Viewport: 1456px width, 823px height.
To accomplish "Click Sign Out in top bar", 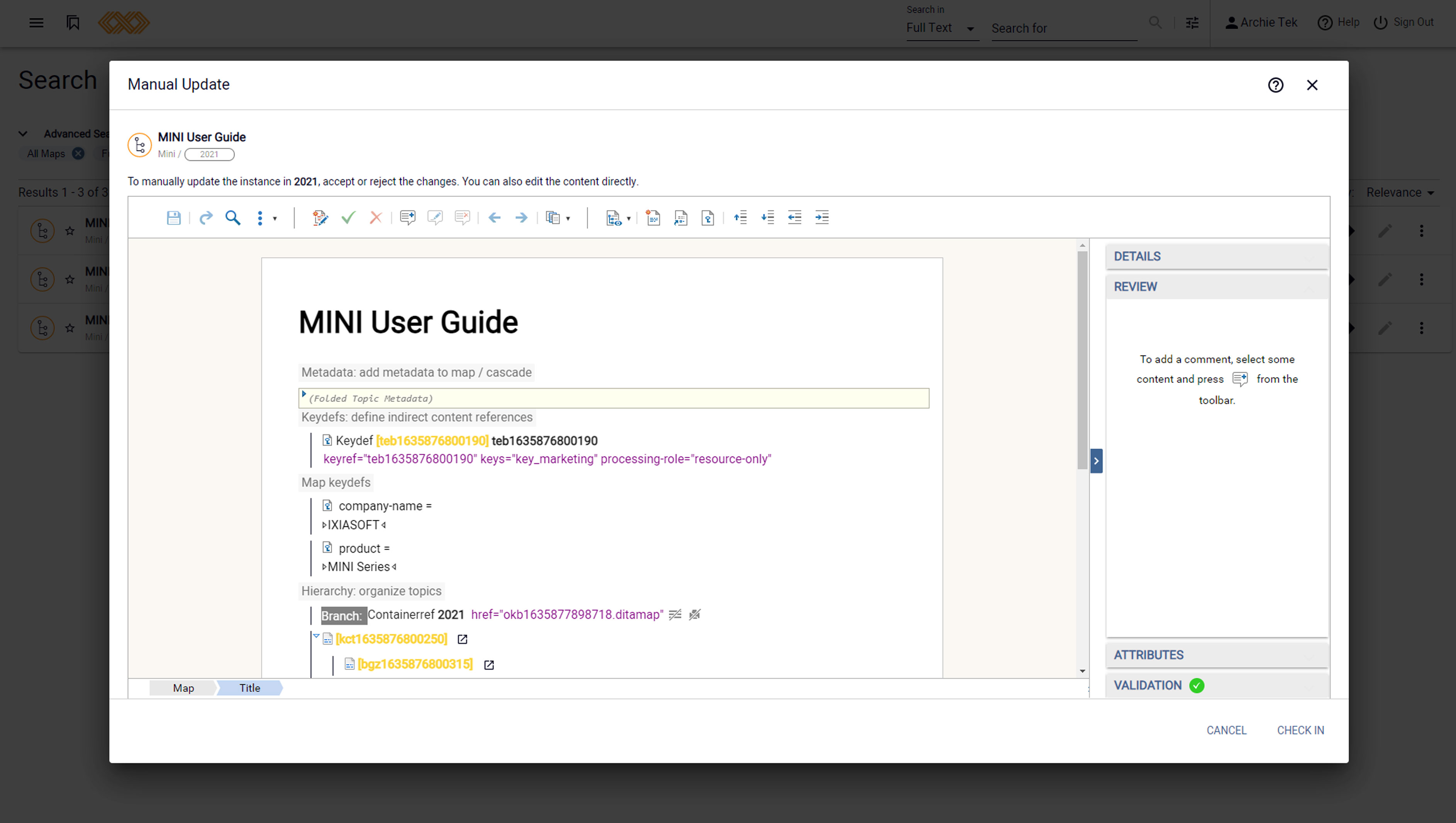I will 1403,23.
